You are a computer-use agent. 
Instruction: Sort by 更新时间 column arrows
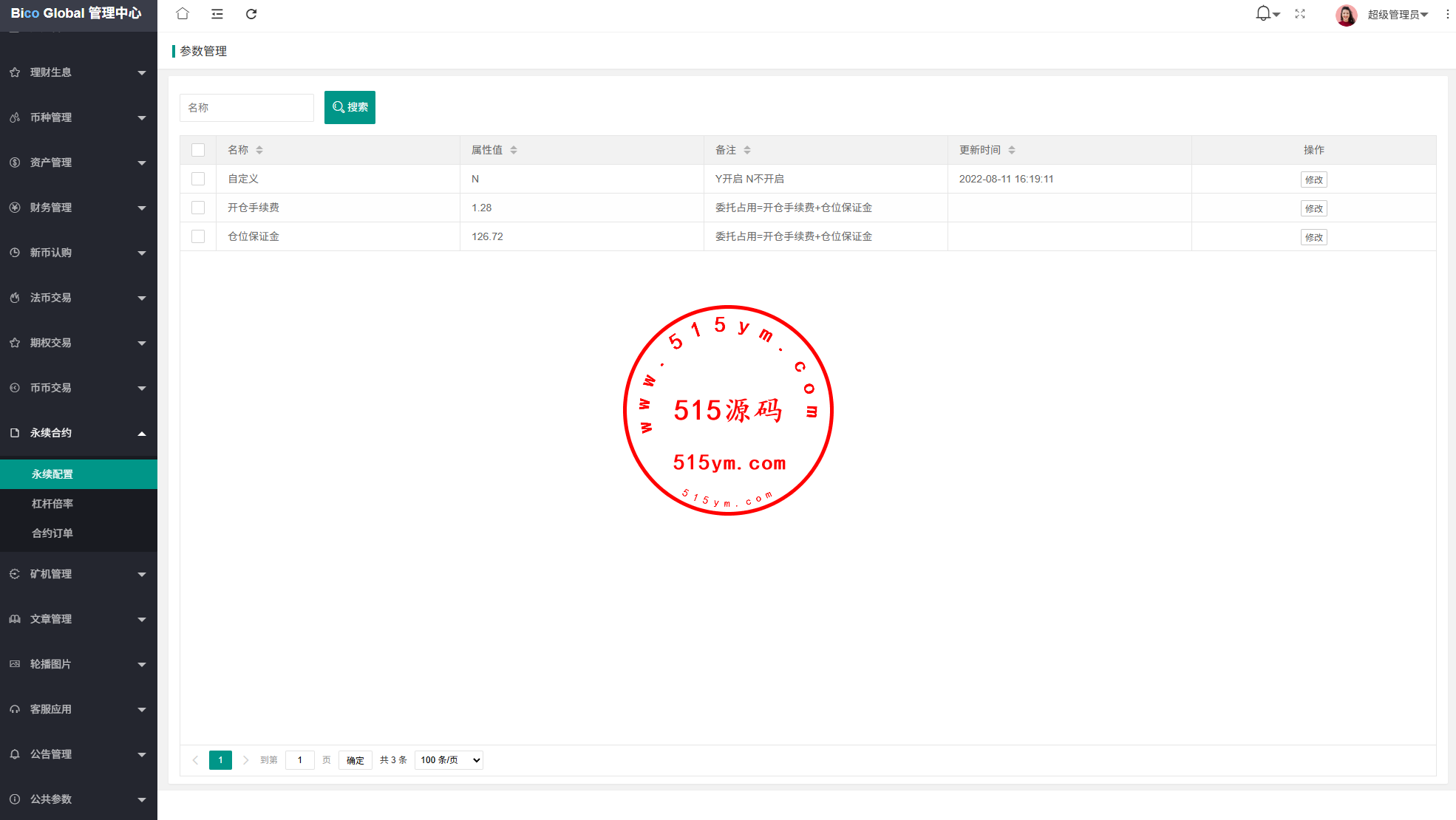tap(1012, 150)
